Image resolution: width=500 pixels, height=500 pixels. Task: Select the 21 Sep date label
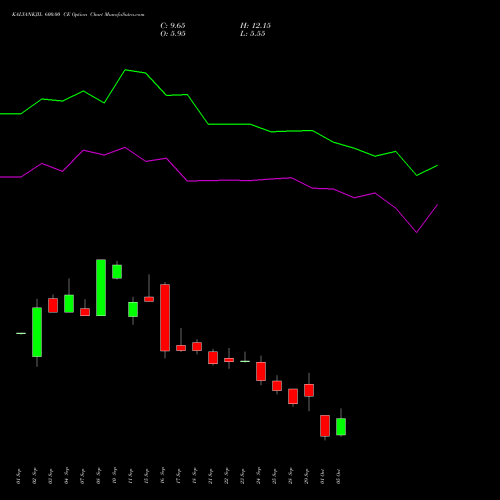pos(211,476)
